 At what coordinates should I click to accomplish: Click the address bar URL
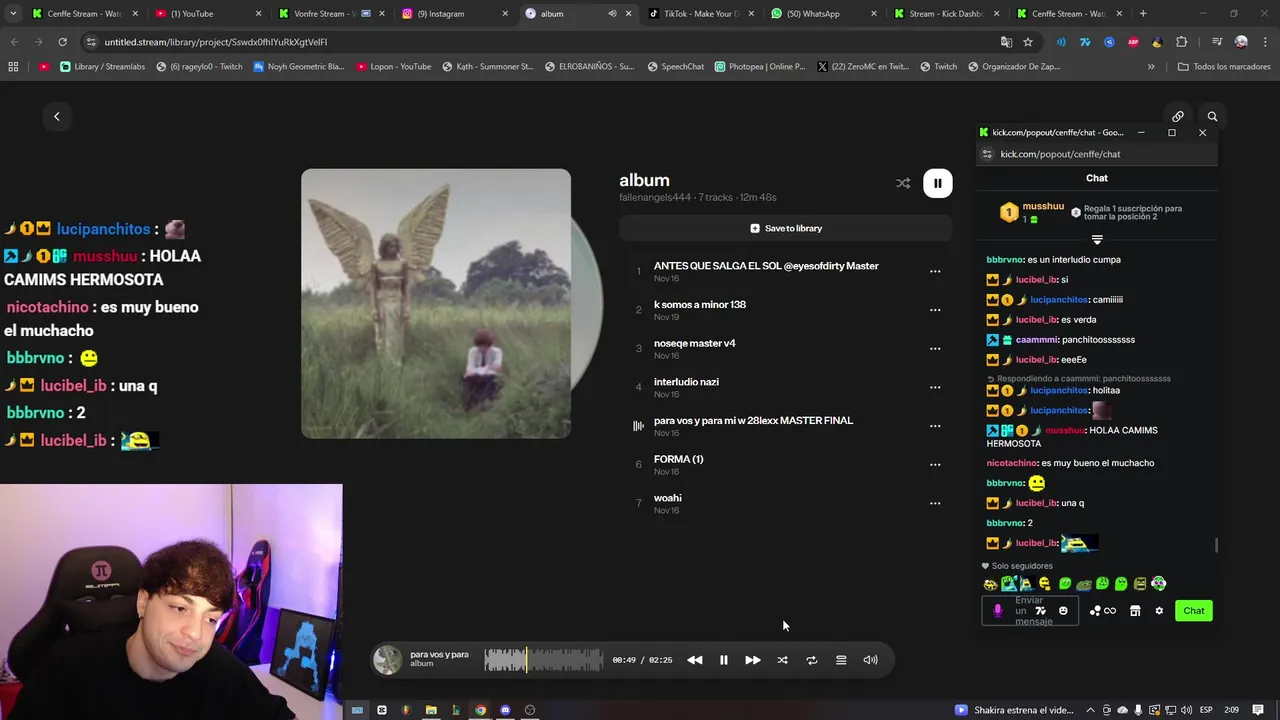[x=216, y=42]
